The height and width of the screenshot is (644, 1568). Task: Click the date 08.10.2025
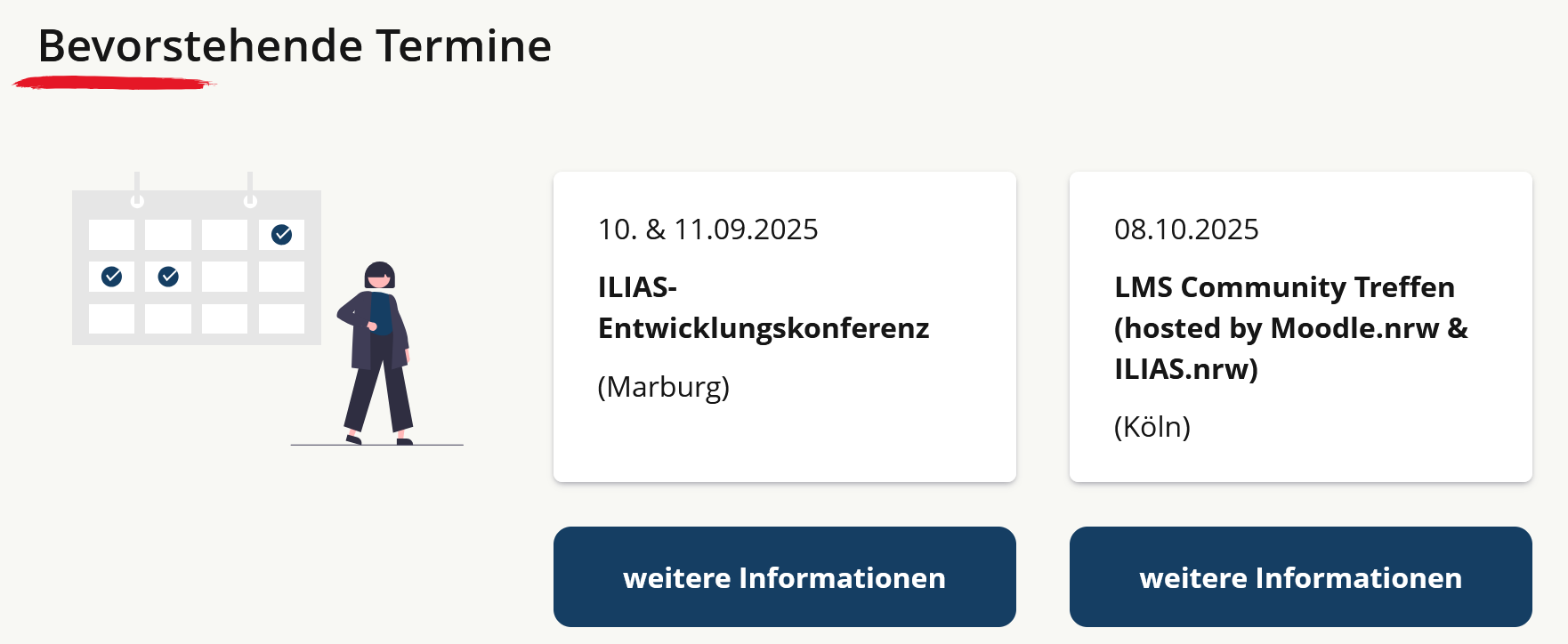1186,229
